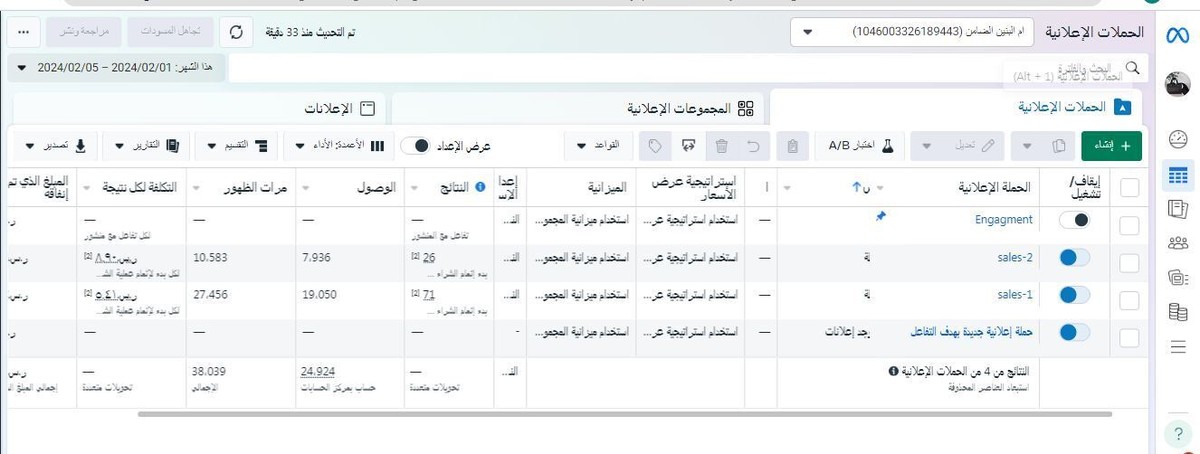Screen dimensions: 1200x454
Task: Click the trash delete icon
Action: point(721,146)
